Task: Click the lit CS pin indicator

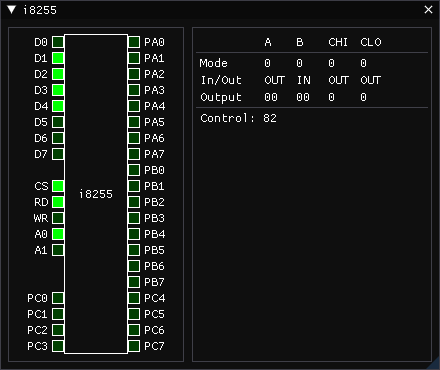Action: tap(58, 186)
